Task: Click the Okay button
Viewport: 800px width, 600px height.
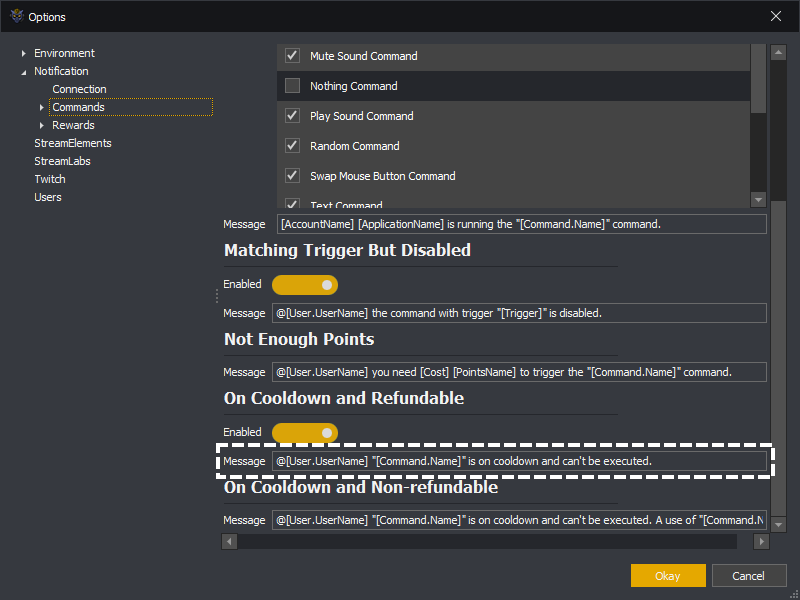Action: (668, 576)
